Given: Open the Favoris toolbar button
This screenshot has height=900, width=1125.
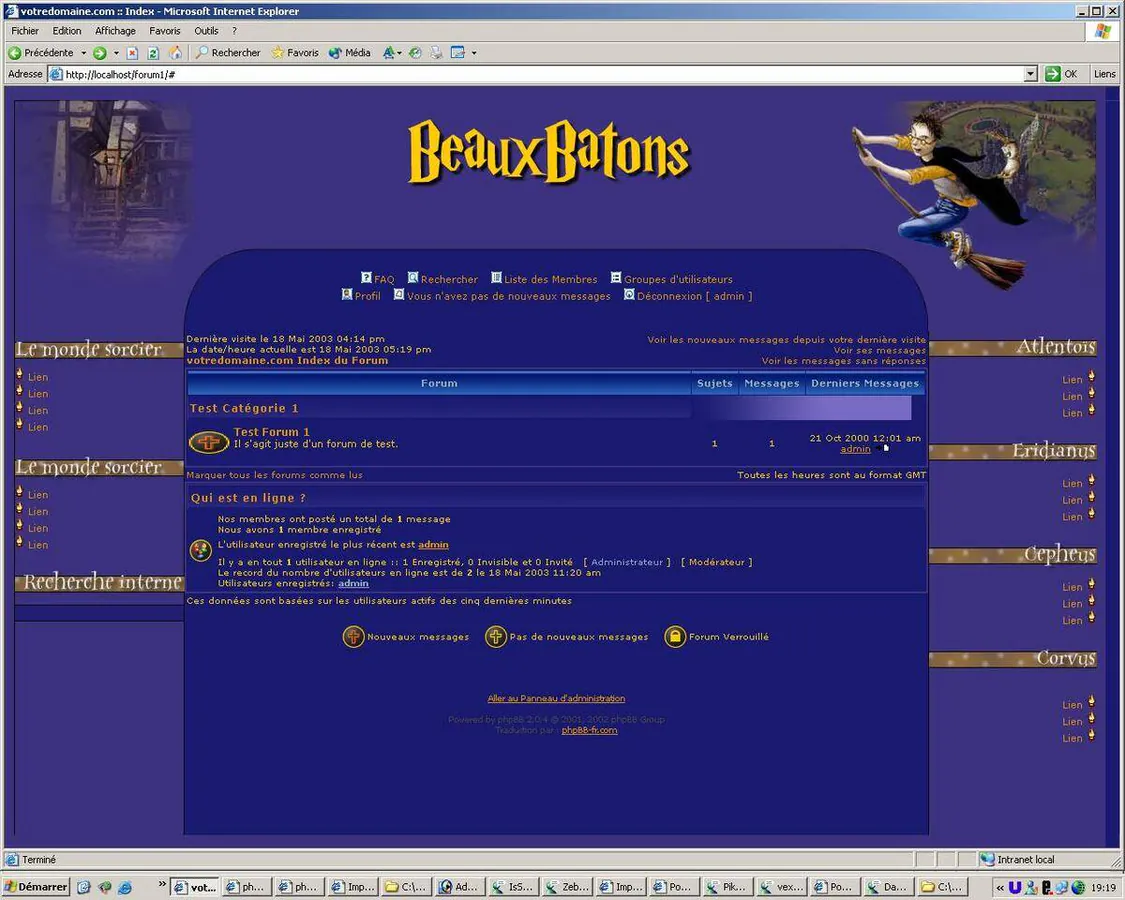Looking at the screenshot, I should pyautogui.click(x=295, y=52).
